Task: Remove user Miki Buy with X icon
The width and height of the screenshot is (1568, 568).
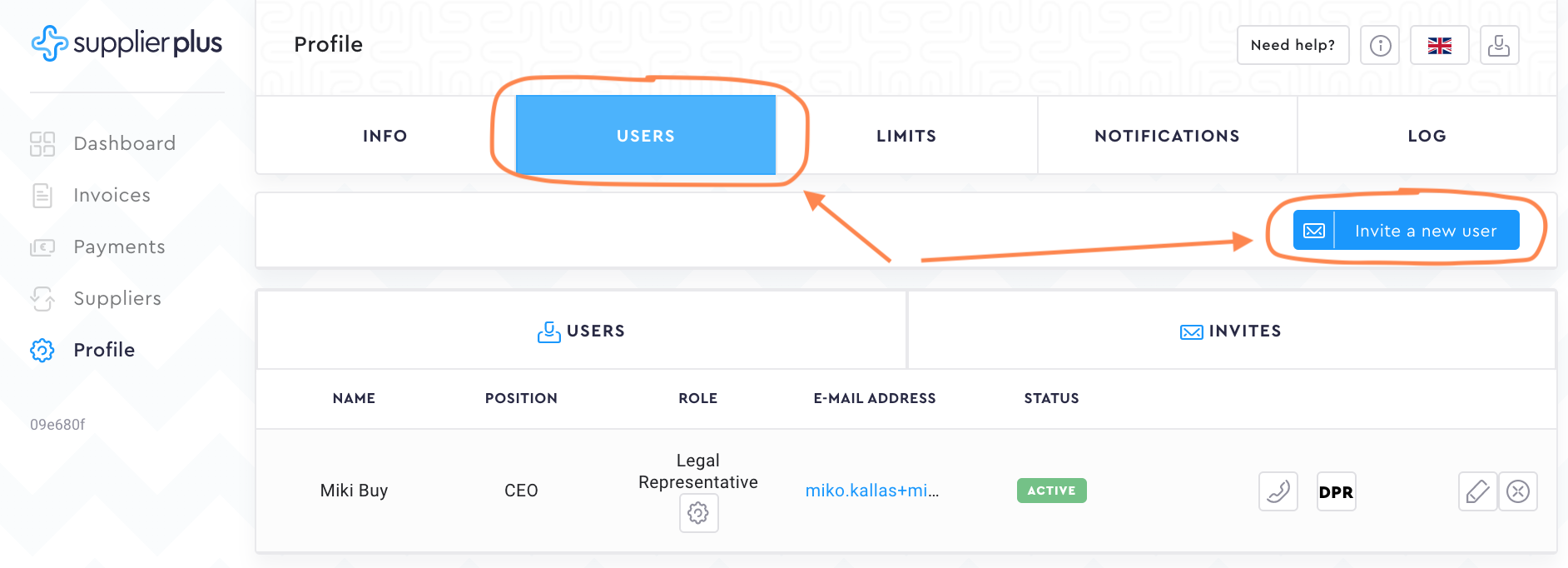Action: 1518,491
